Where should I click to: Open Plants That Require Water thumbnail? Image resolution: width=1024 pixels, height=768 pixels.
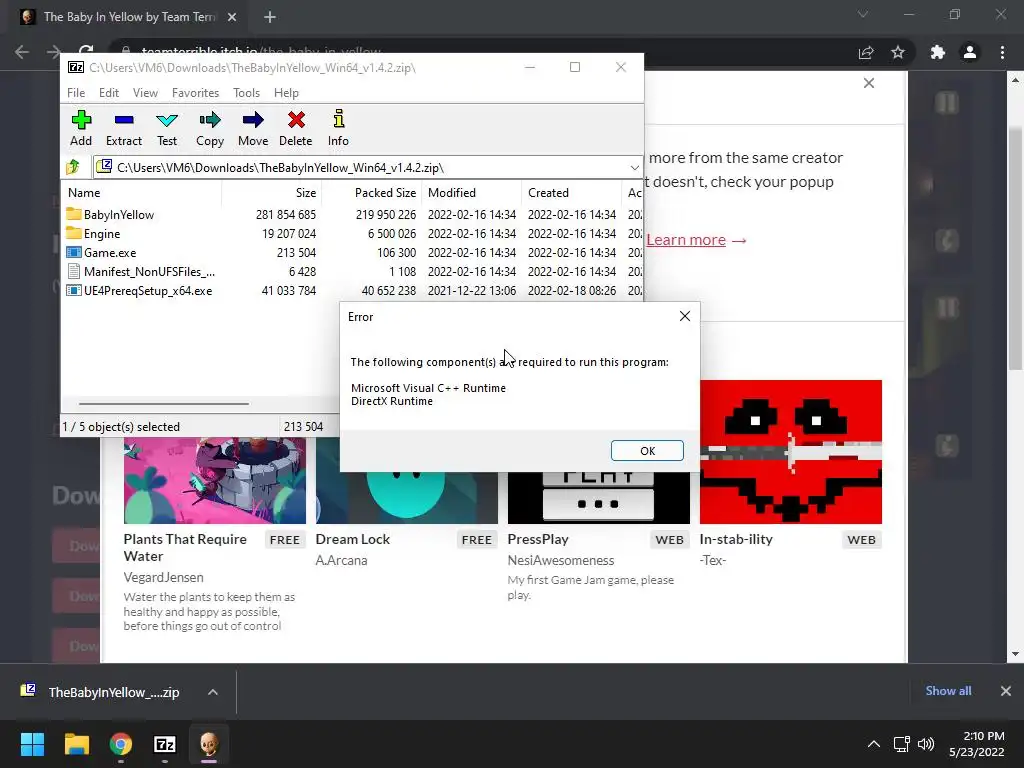215,480
